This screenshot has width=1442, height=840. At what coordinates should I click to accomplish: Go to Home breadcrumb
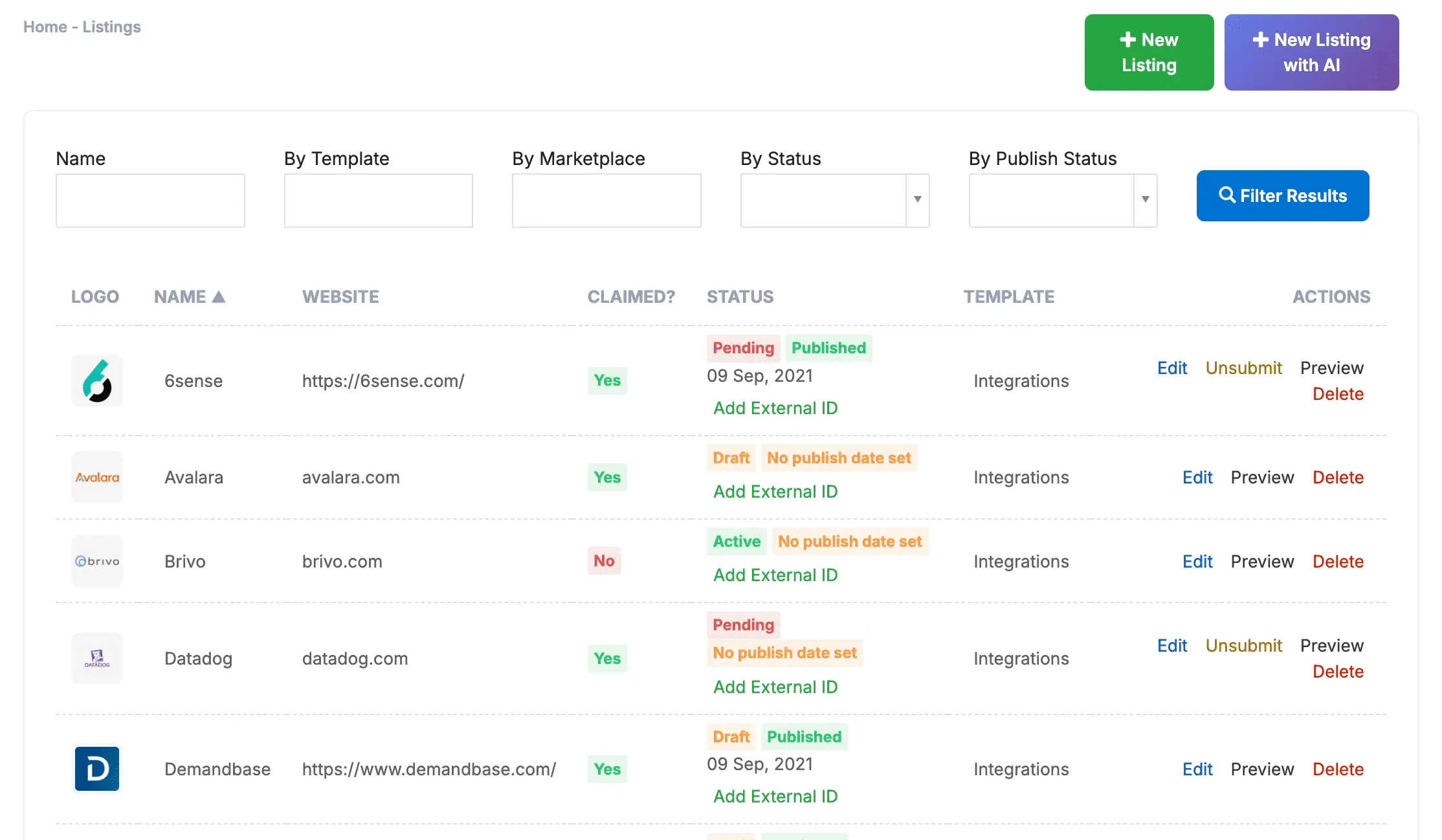pyautogui.click(x=45, y=27)
